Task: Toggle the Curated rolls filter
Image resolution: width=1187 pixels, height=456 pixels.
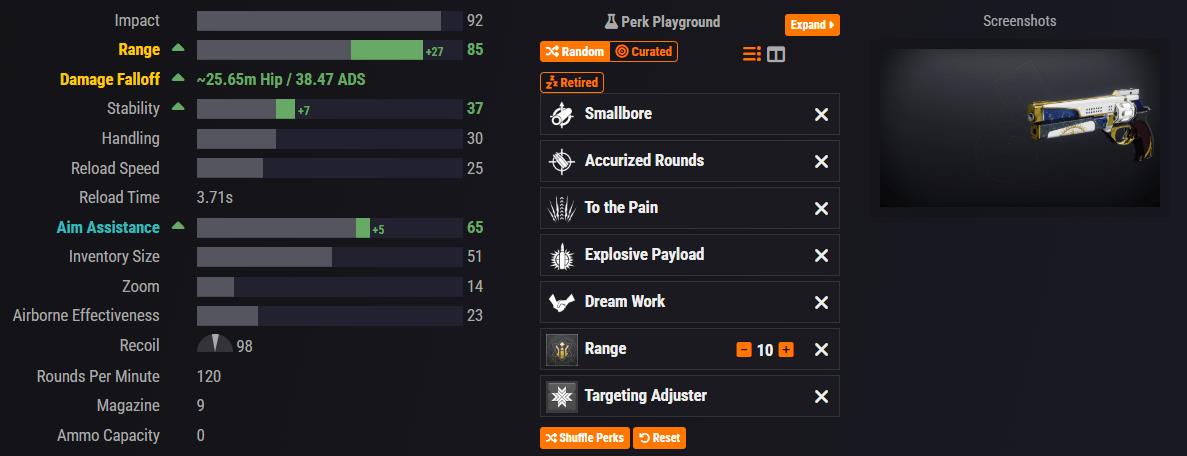Action: coord(644,51)
